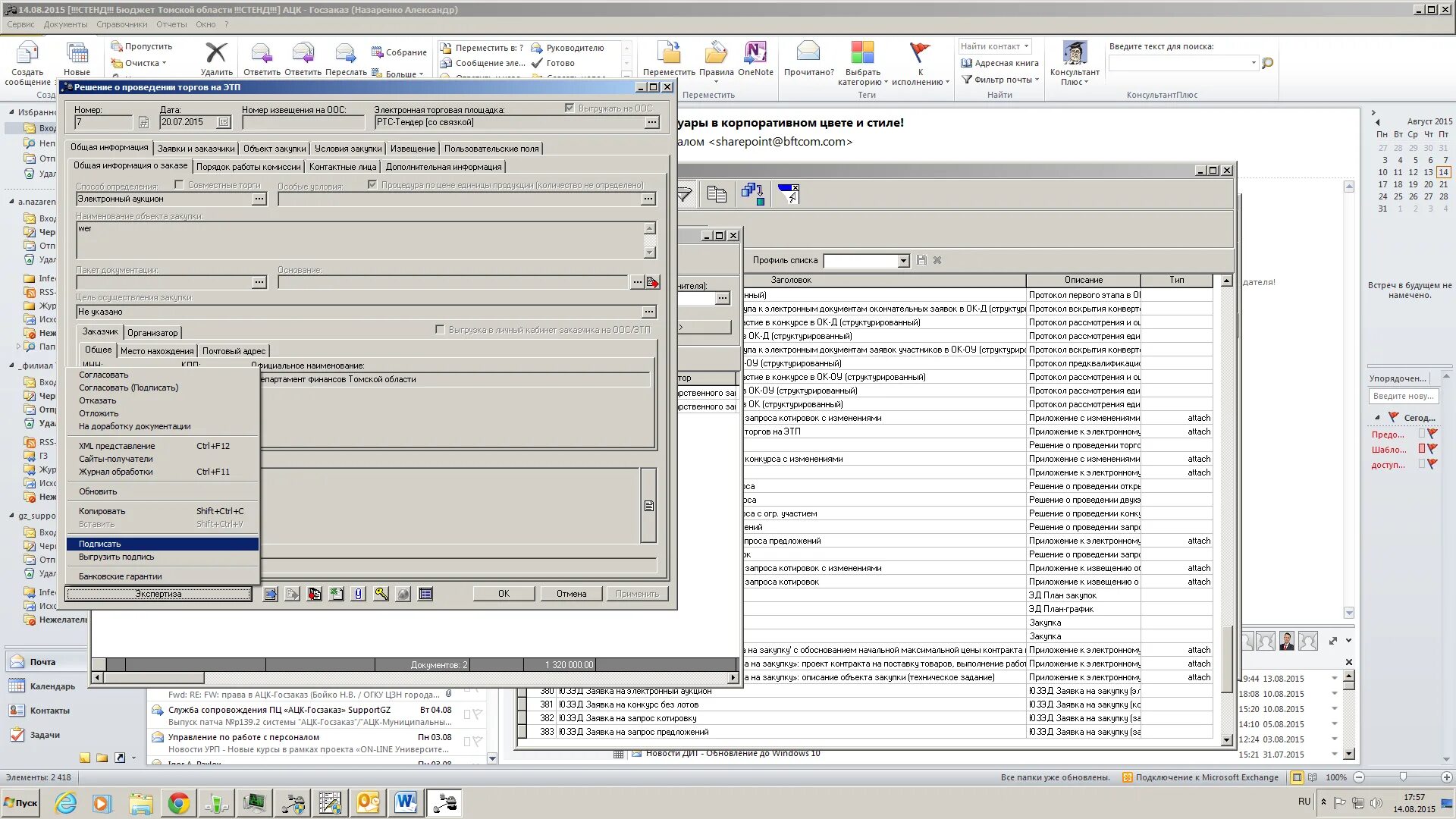Toggle the Совместные торги checkbox
Image resolution: width=1456 pixels, height=819 pixels.
[180, 184]
